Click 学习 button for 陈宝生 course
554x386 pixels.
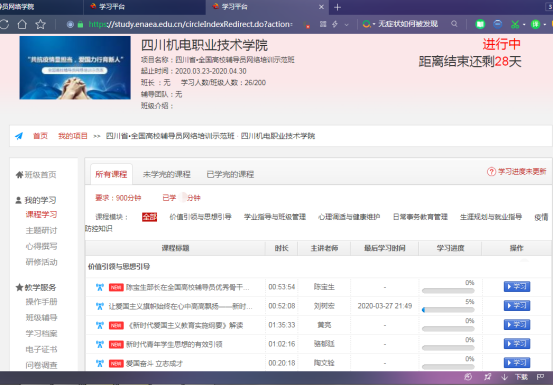click(x=517, y=286)
